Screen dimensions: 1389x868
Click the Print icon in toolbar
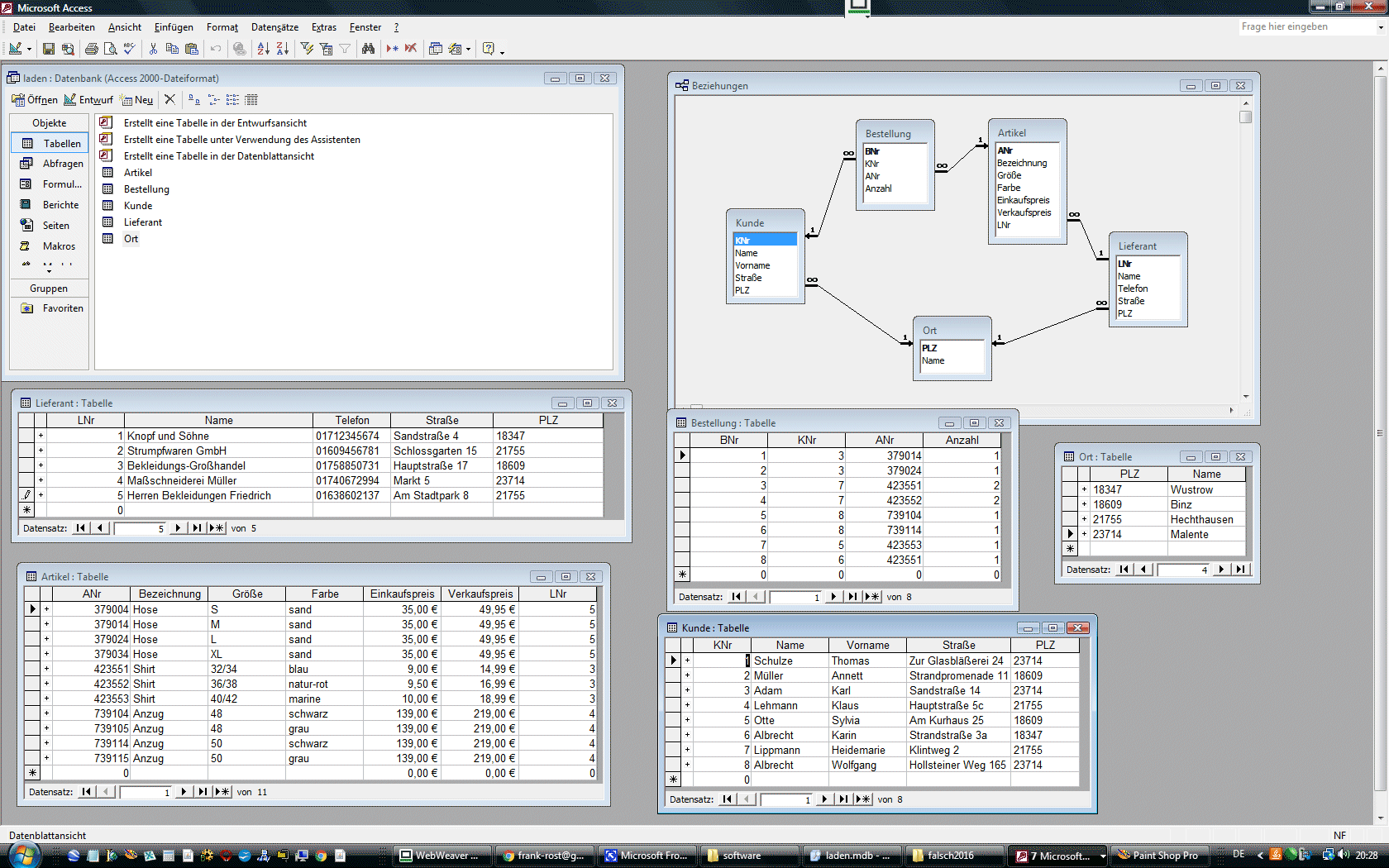[92, 49]
